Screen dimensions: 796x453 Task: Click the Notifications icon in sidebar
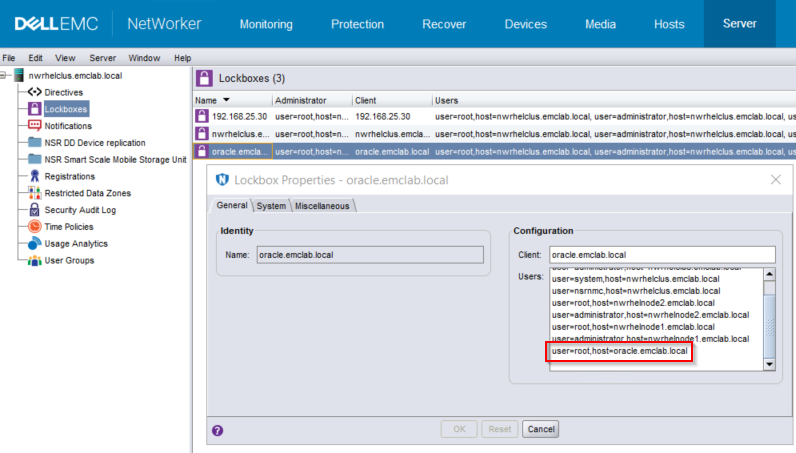[35, 125]
